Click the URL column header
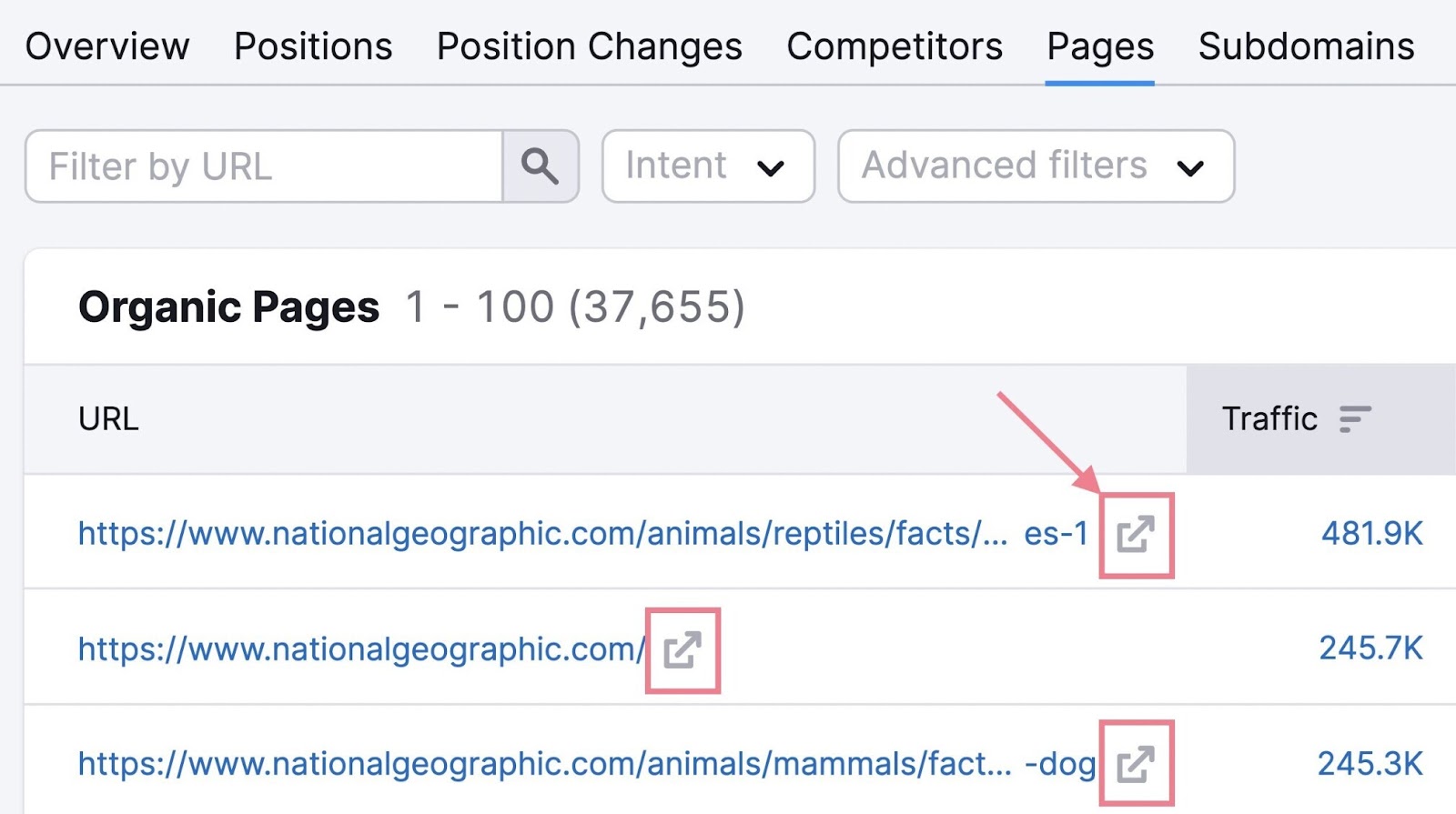The width and height of the screenshot is (1456, 814). coord(108,419)
